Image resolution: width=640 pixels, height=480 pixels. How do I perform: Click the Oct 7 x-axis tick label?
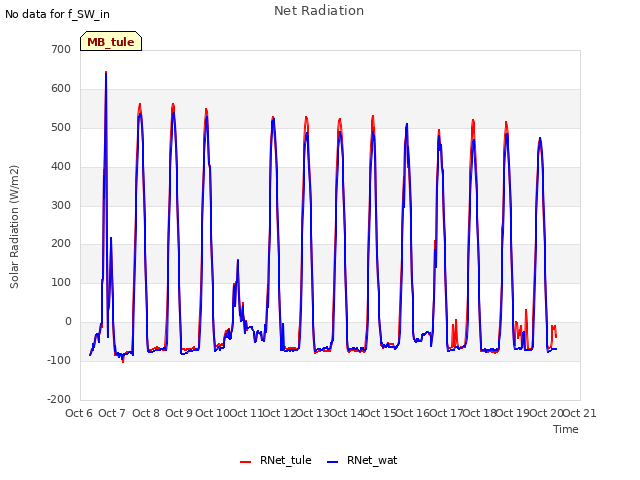[112, 413]
